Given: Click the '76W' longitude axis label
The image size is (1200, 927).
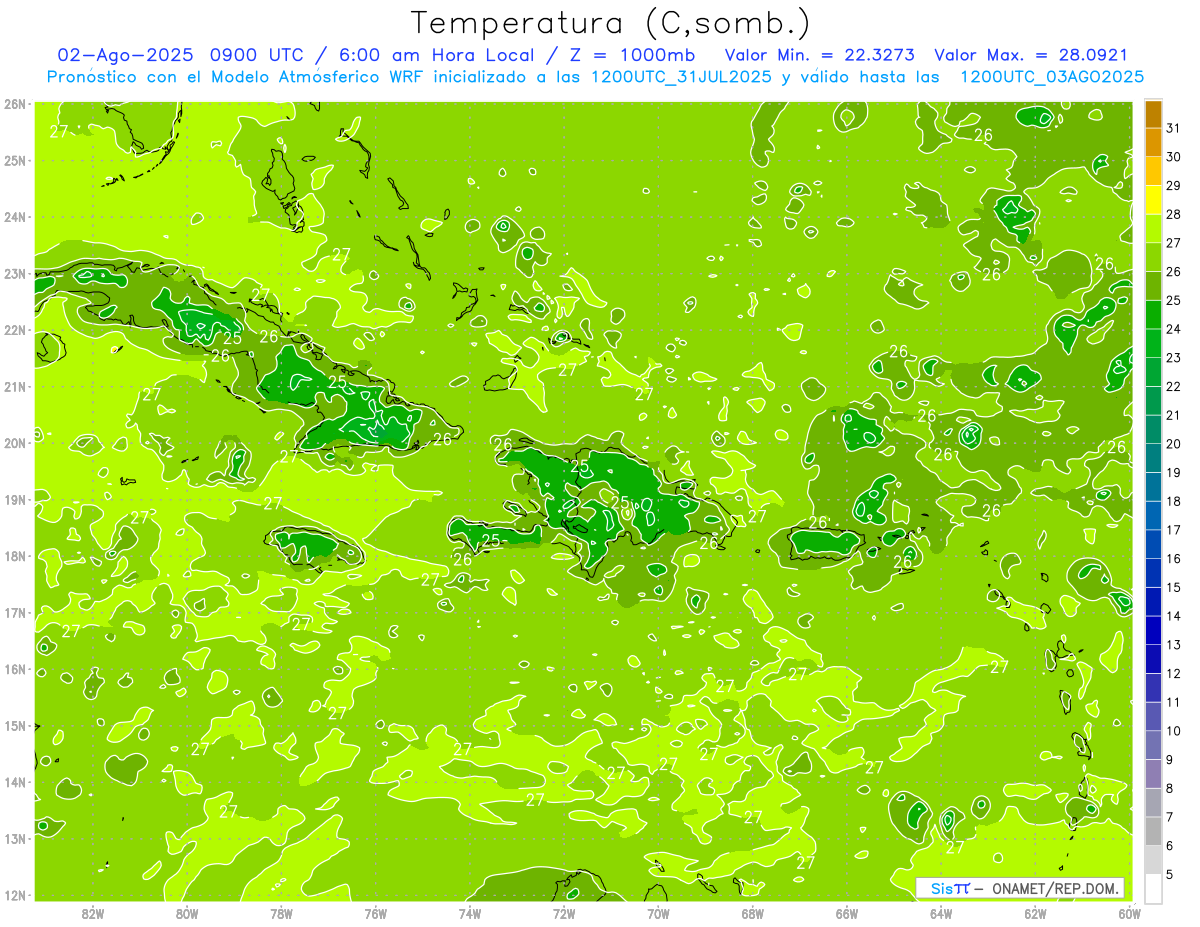Looking at the screenshot, I should click(x=375, y=913).
